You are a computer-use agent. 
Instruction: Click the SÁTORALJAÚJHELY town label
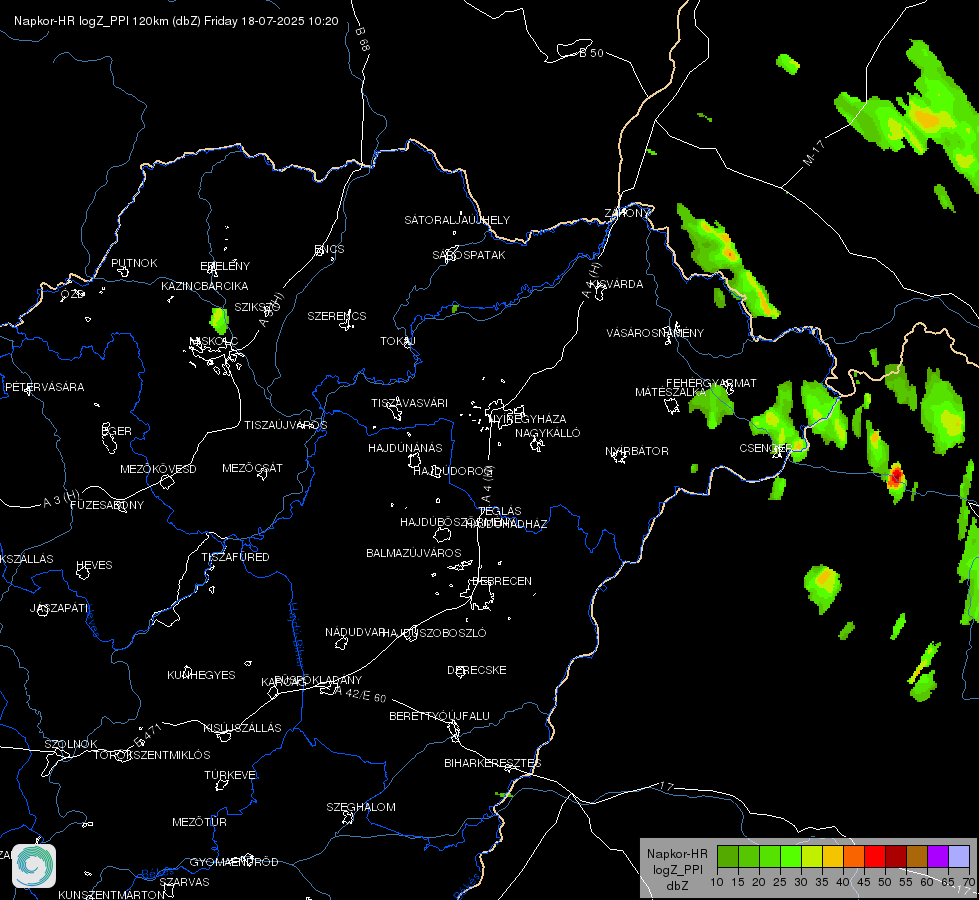pyautogui.click(x=457, y=220)
